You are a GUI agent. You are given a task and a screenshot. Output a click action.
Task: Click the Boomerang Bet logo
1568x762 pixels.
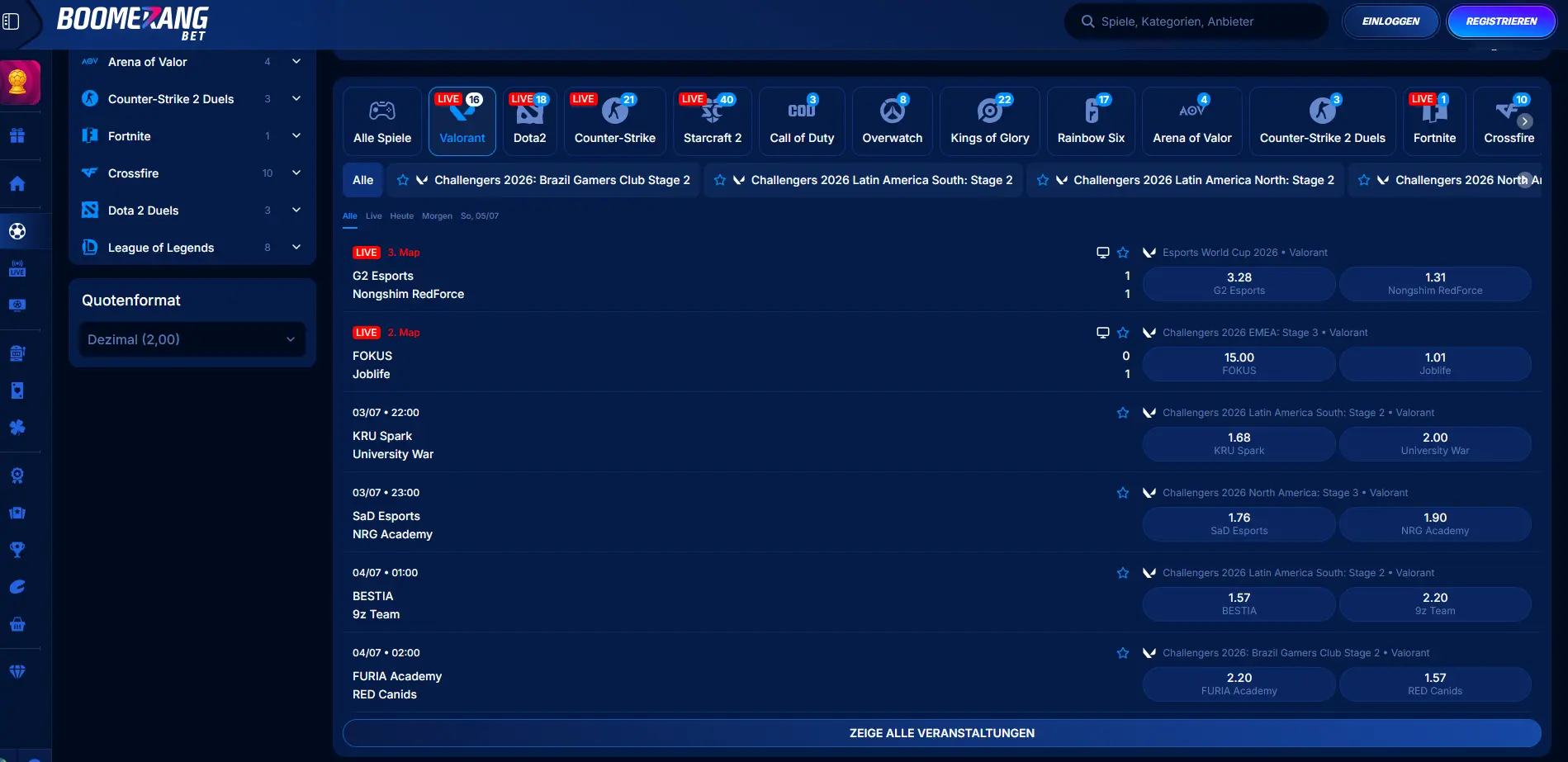pyautogui.click(x=132, y=22)
